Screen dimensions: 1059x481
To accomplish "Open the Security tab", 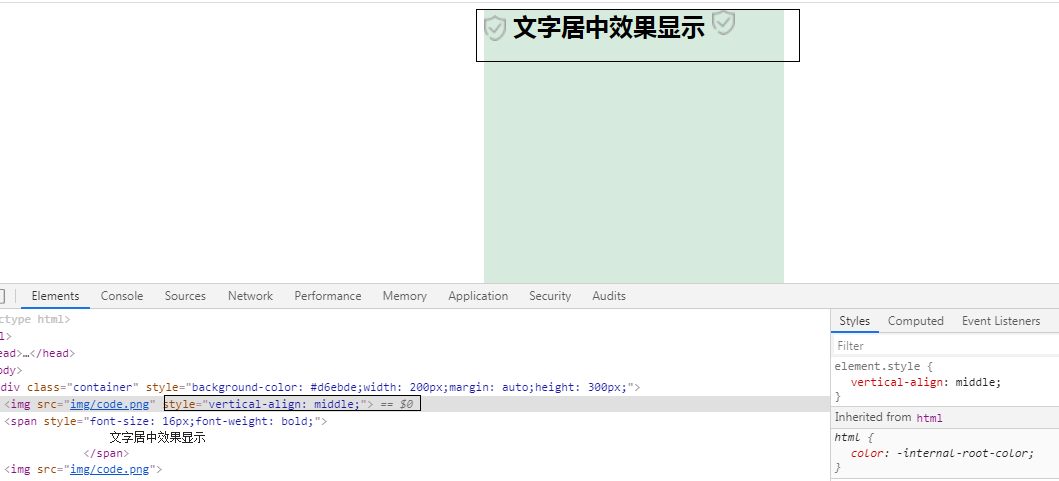I will pos(550,296).
